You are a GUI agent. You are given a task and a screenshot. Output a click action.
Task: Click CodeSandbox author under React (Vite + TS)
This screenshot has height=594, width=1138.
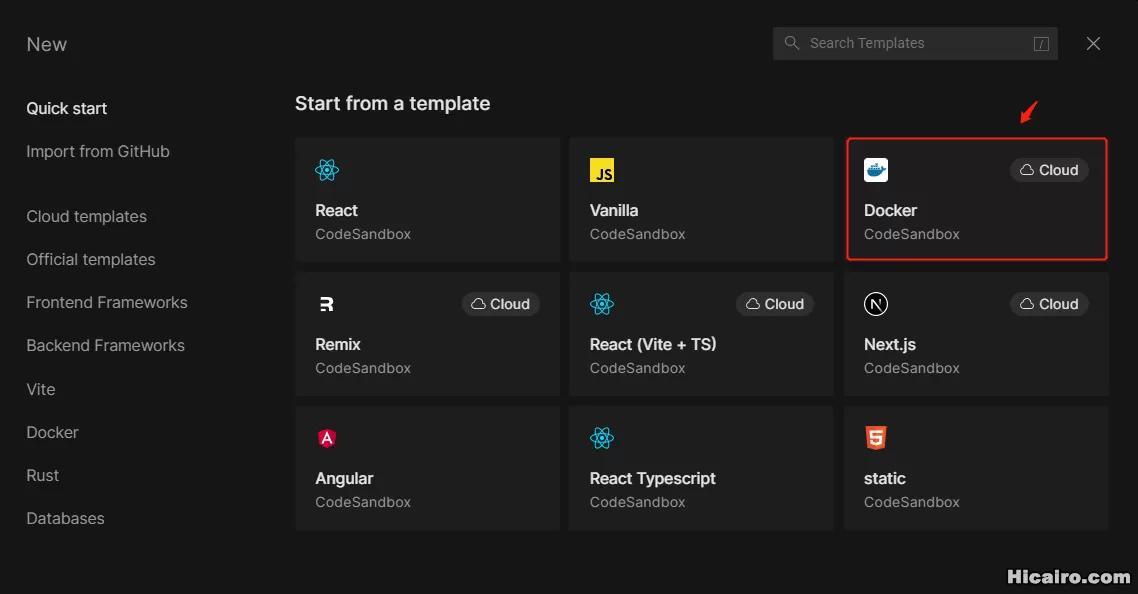(637, 368)
